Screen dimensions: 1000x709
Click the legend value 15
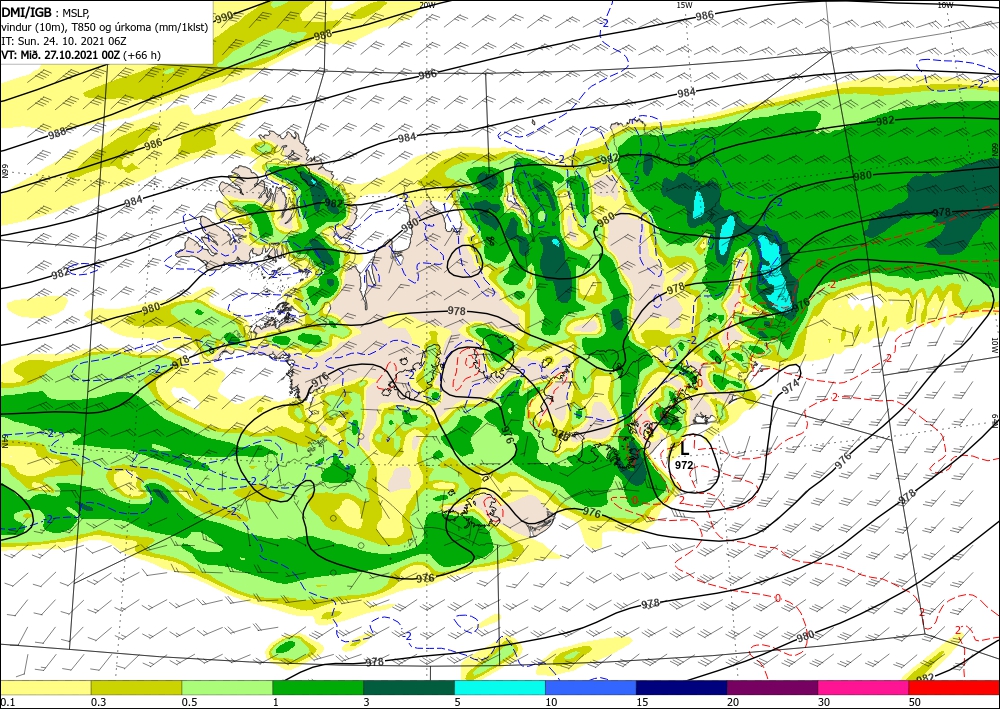(642, 702)
